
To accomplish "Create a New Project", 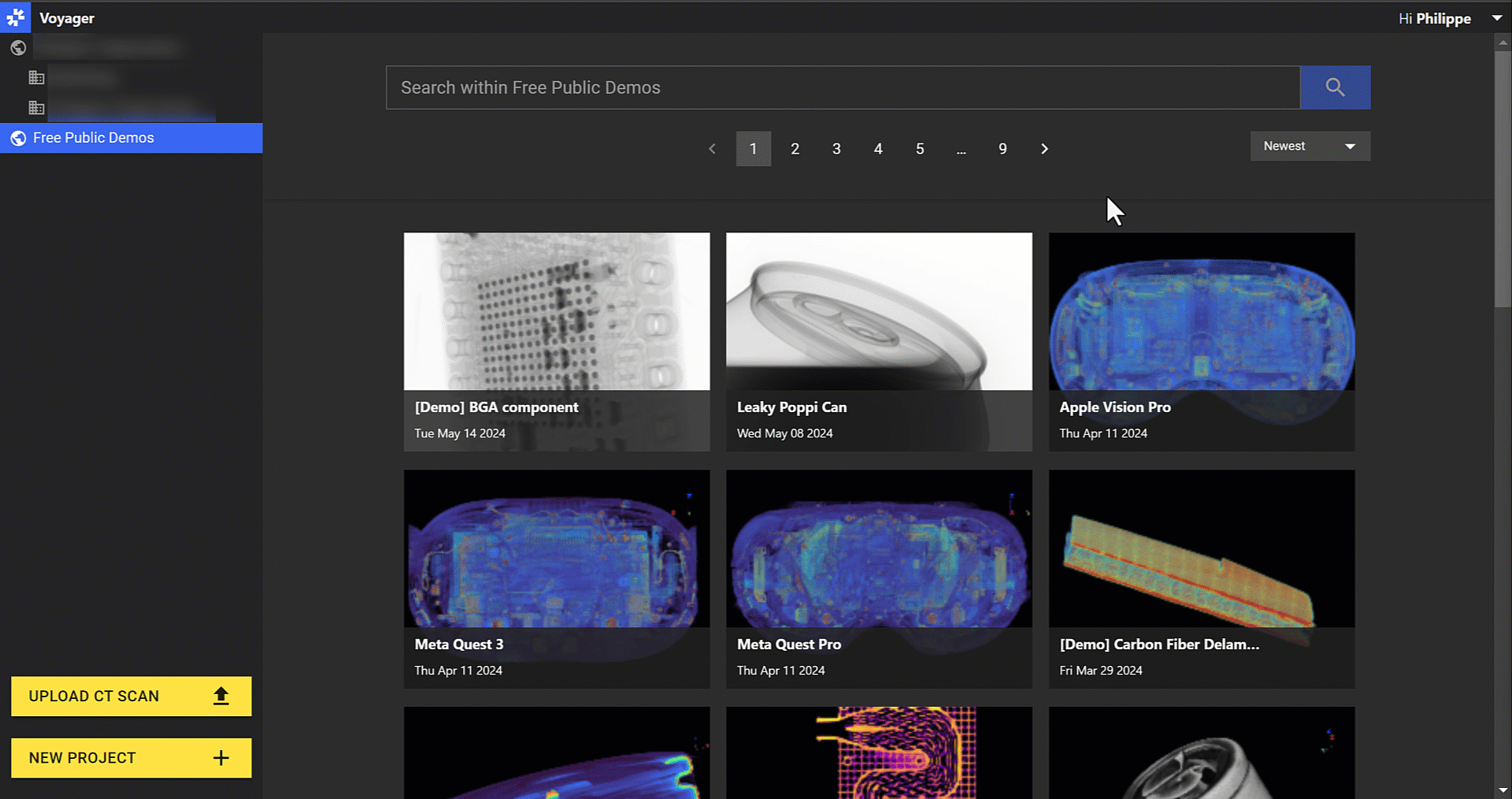I will 131,758.
